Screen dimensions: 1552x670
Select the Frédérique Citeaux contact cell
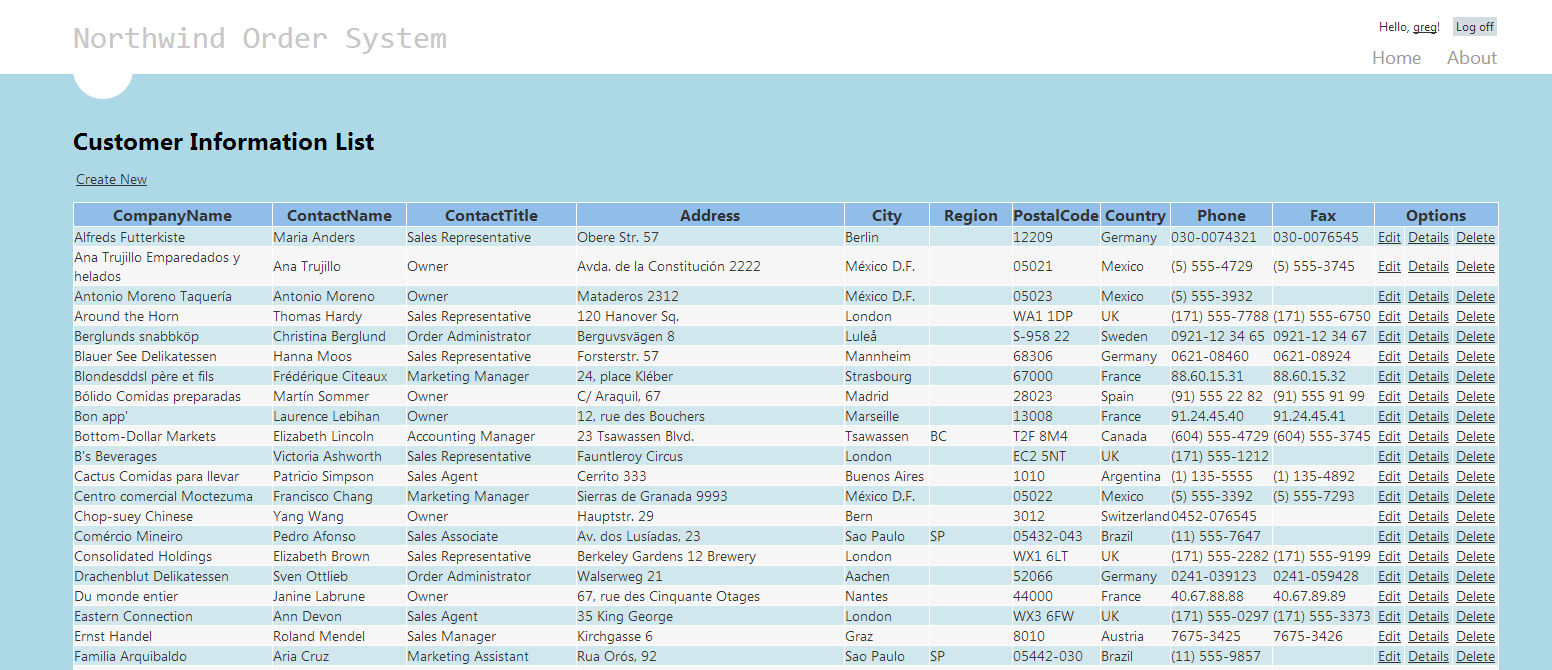[x=339, y=376]
